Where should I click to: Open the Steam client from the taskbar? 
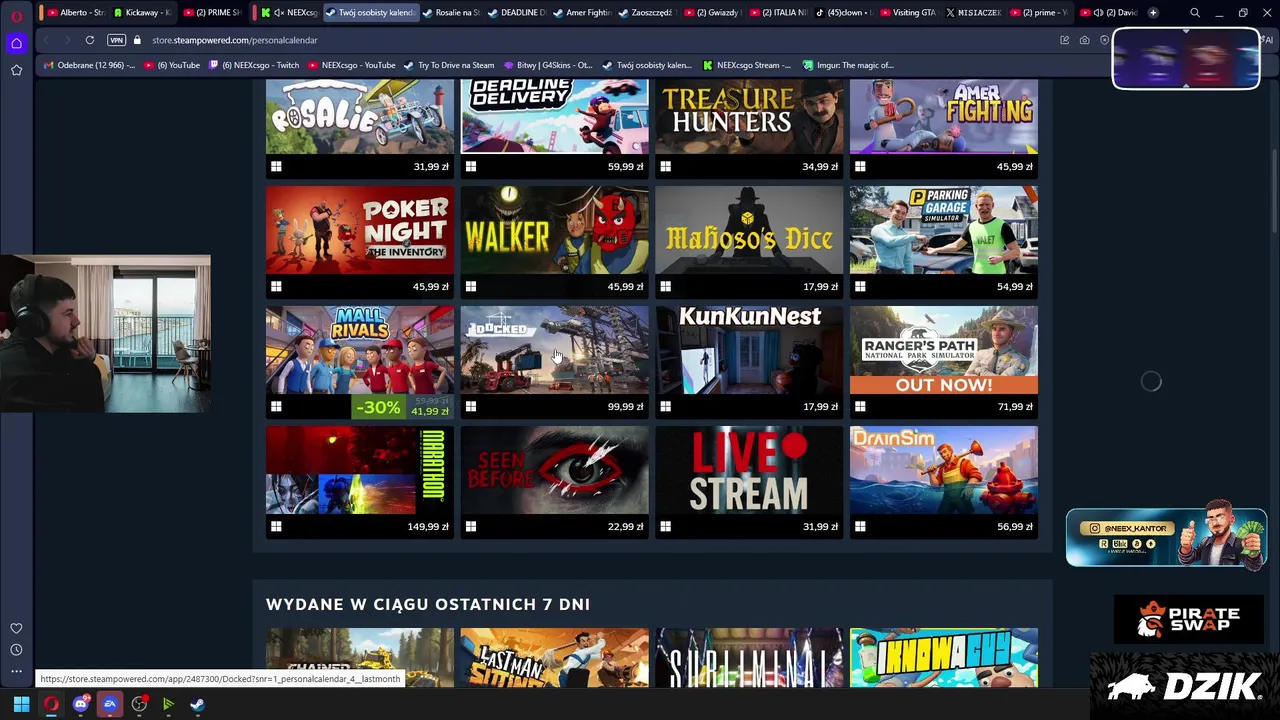pyautogui.click(x=197, y=704)
